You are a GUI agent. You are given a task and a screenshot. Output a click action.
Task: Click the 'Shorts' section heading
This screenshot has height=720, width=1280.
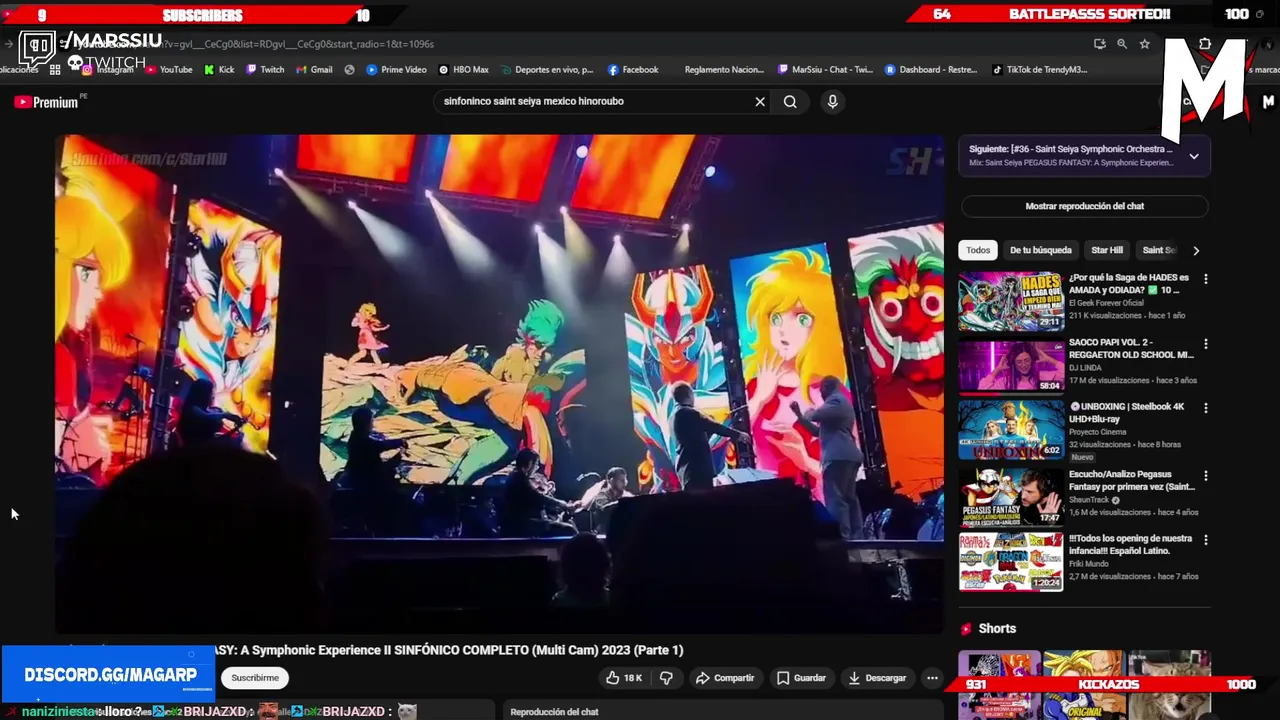point(997,628)
